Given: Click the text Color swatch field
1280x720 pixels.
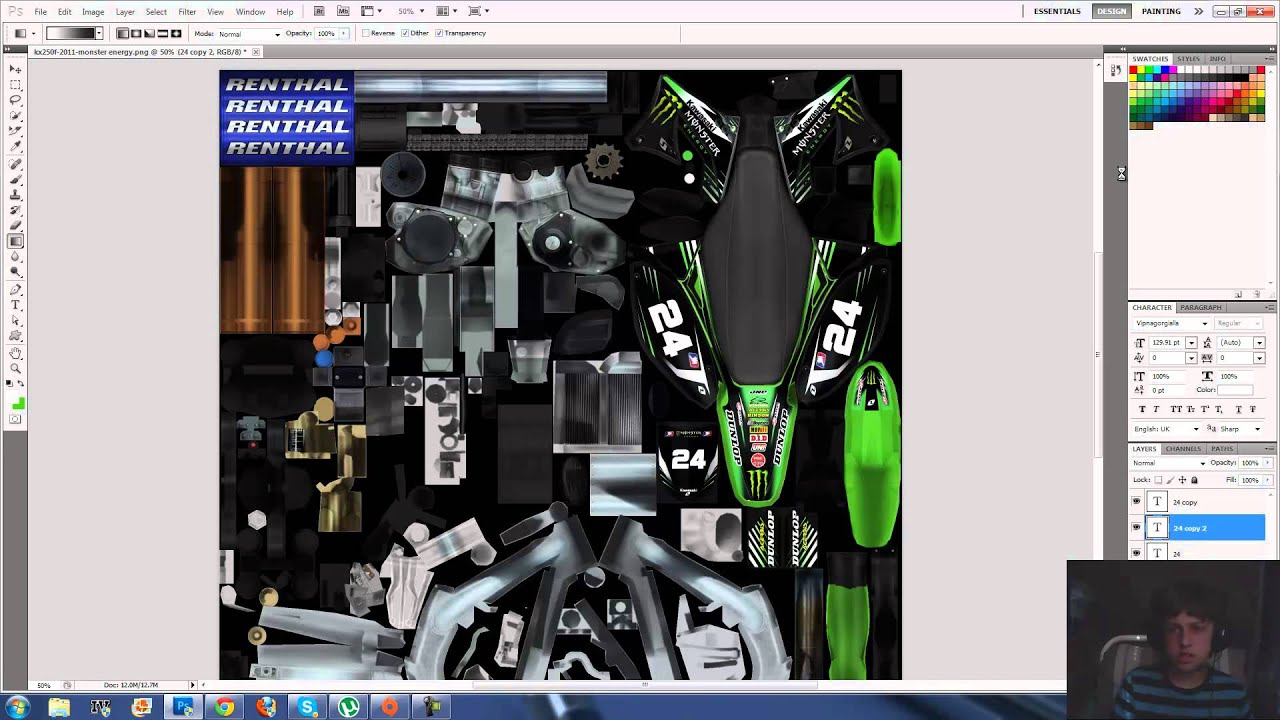Looking at the screenshot, I should [1235, 390].
